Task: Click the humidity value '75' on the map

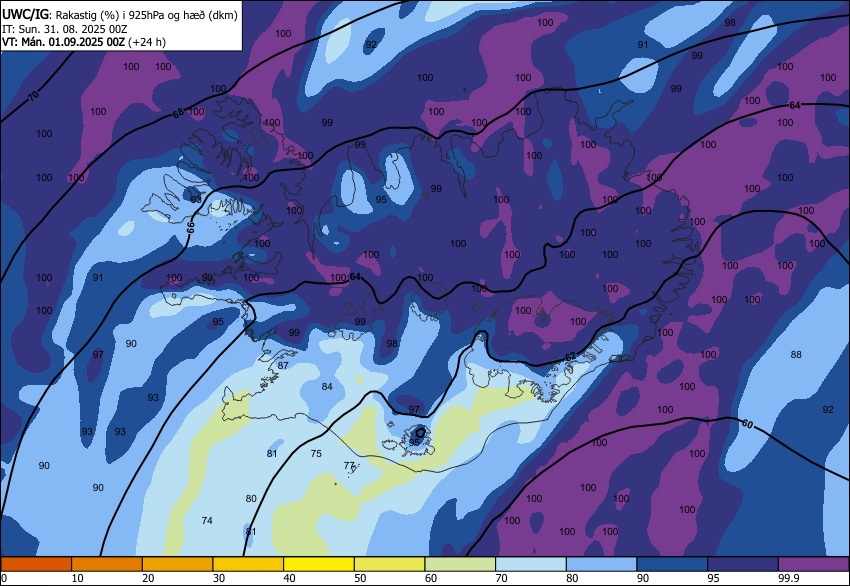Action: [x=316, y=453]
